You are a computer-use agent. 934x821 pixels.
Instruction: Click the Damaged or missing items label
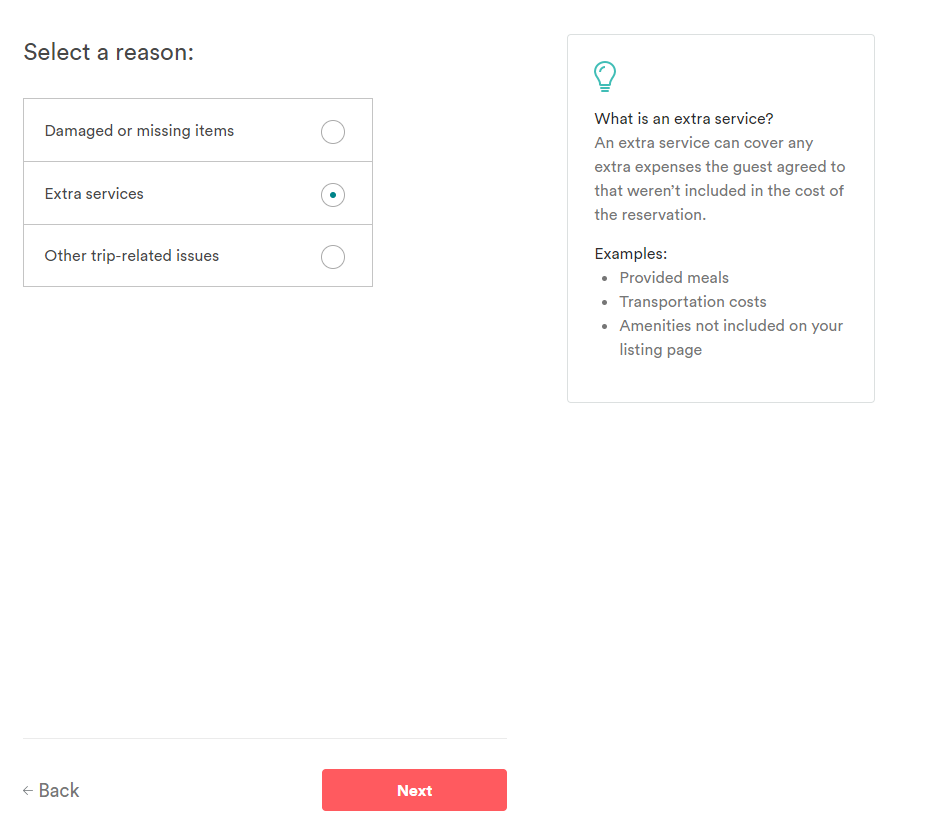[x=139, y=131]
